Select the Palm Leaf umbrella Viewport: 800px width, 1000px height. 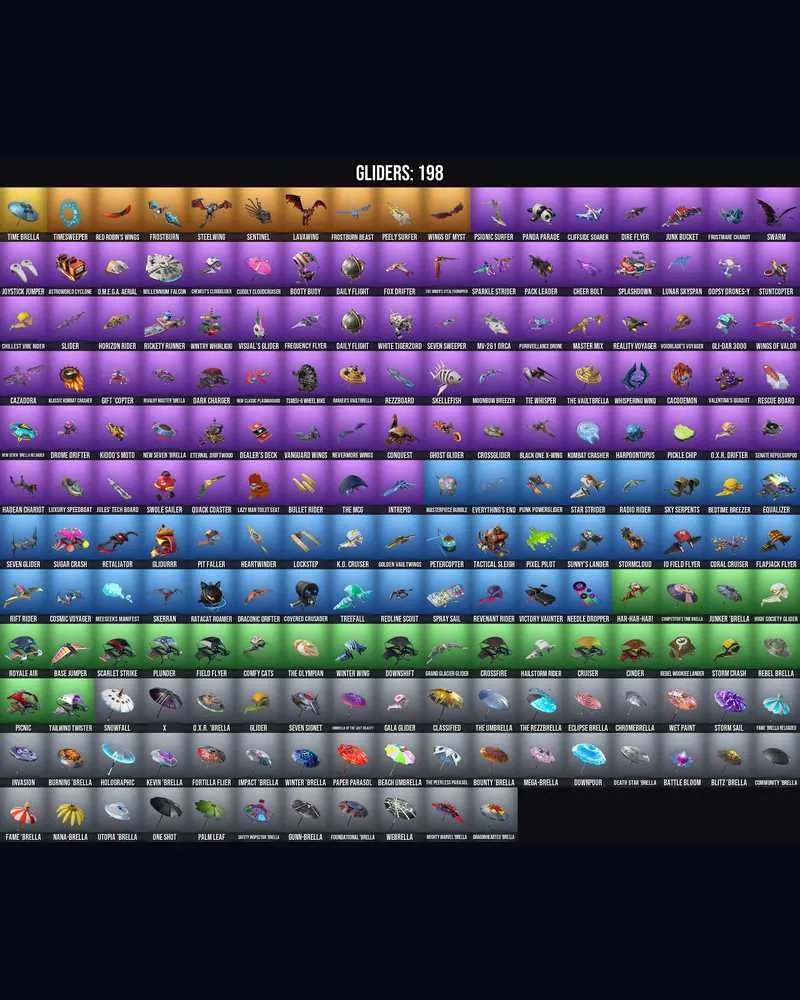point(212,814)
